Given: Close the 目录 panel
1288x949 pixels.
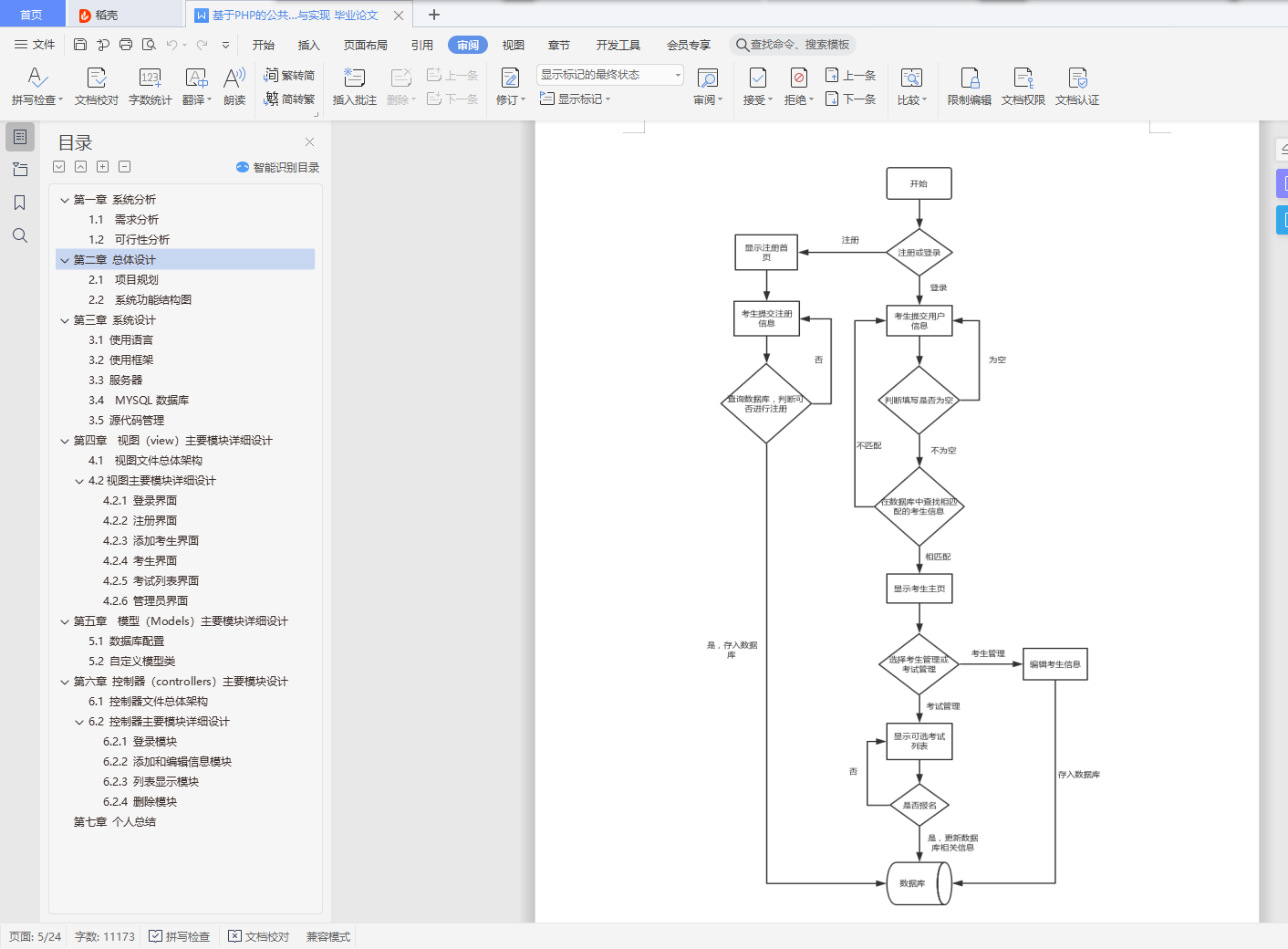Looking at the screenshot, I should pyautogui.click(x=310, y=141).
